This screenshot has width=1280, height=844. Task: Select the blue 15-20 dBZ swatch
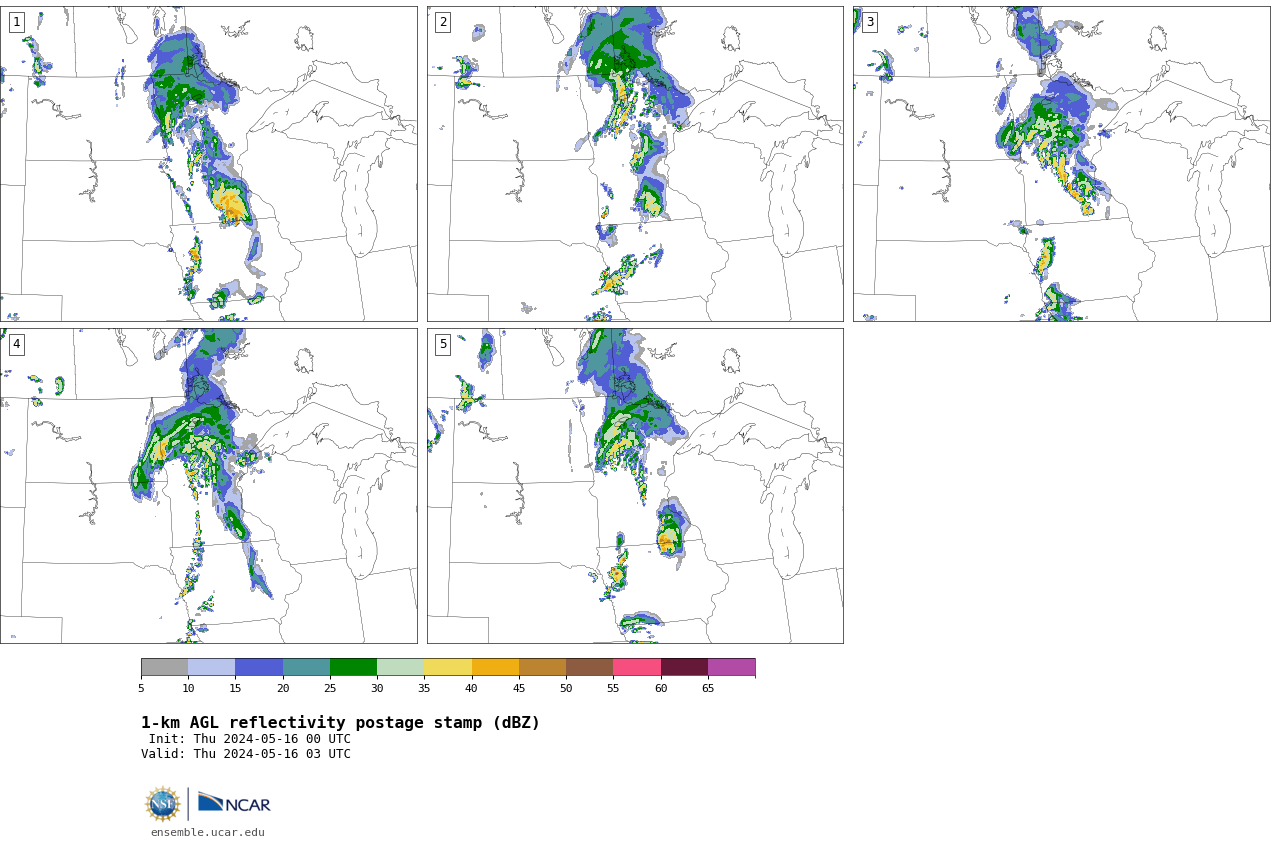tap(259, 667)
